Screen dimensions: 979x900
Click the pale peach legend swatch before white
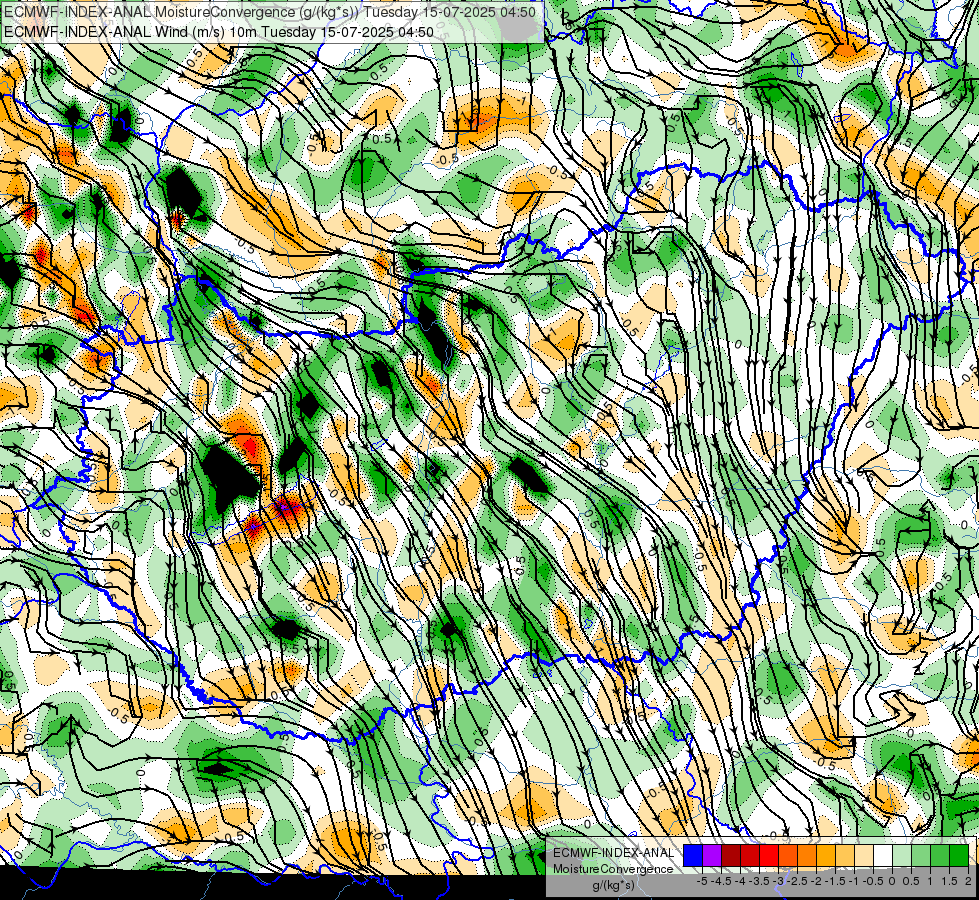coord(863,855)
